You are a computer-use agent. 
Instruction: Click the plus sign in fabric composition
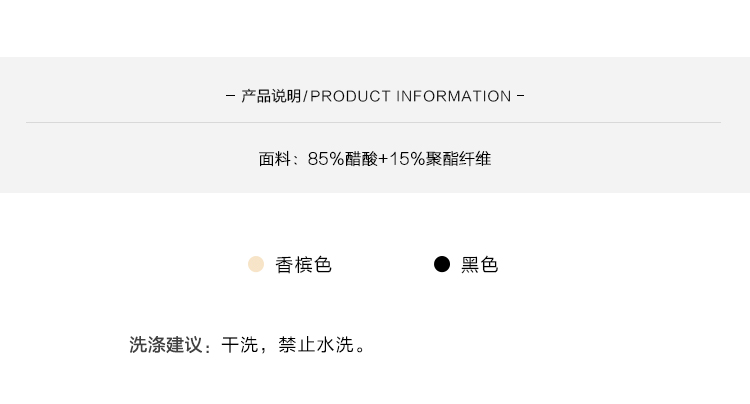point(383,159)
